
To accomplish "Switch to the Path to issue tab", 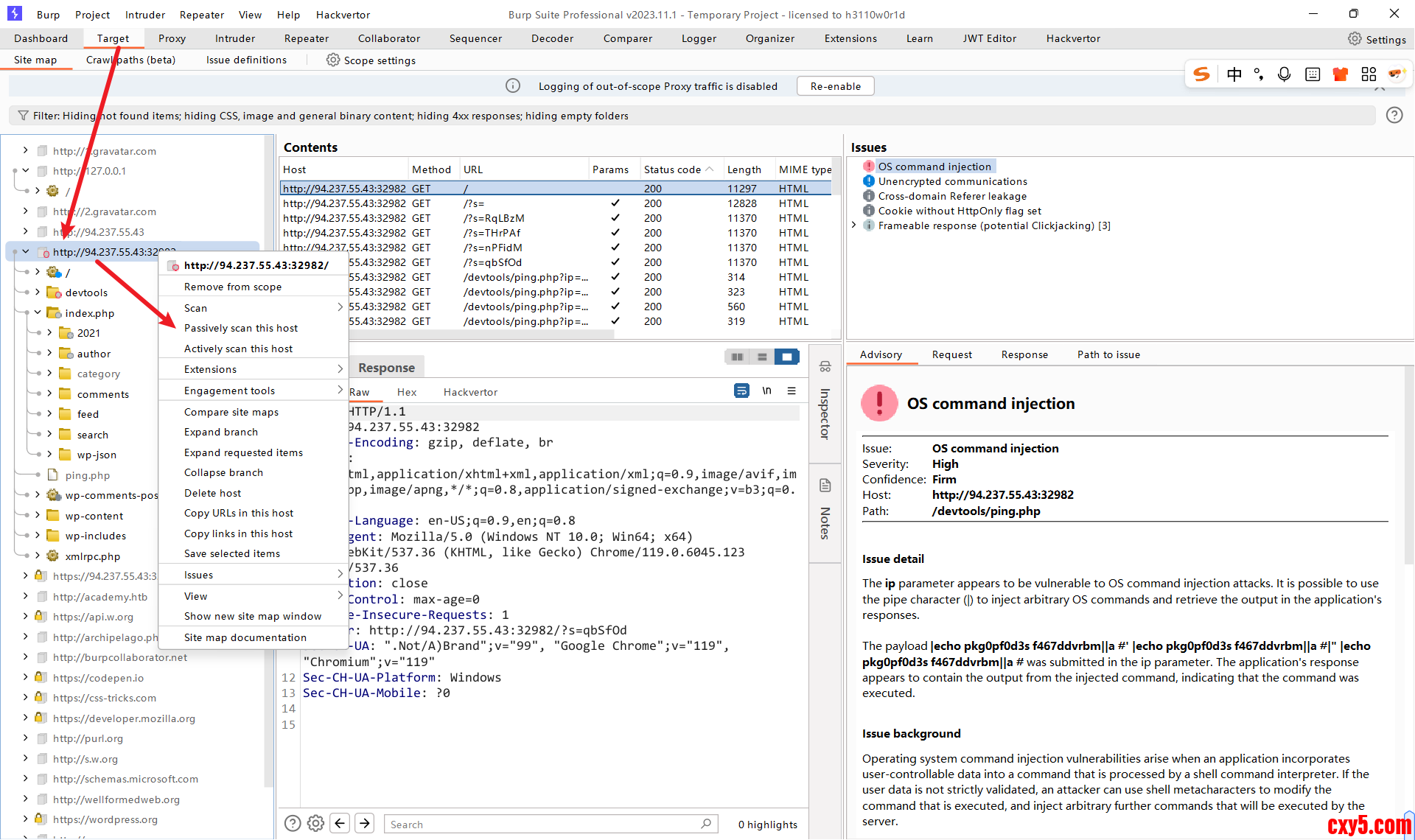I will 1108,354.
